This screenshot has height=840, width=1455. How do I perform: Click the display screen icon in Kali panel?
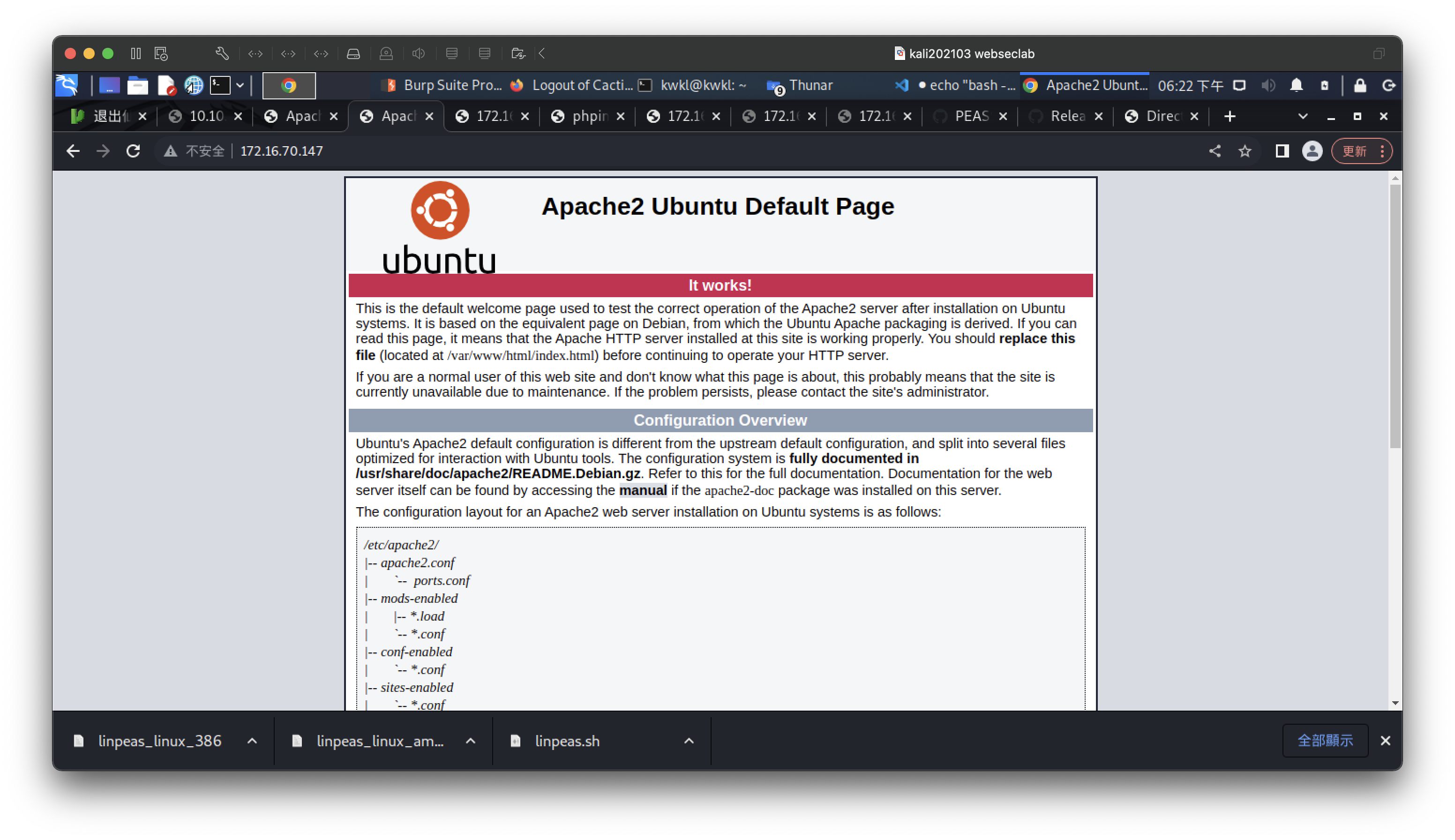click(1239, 85)
